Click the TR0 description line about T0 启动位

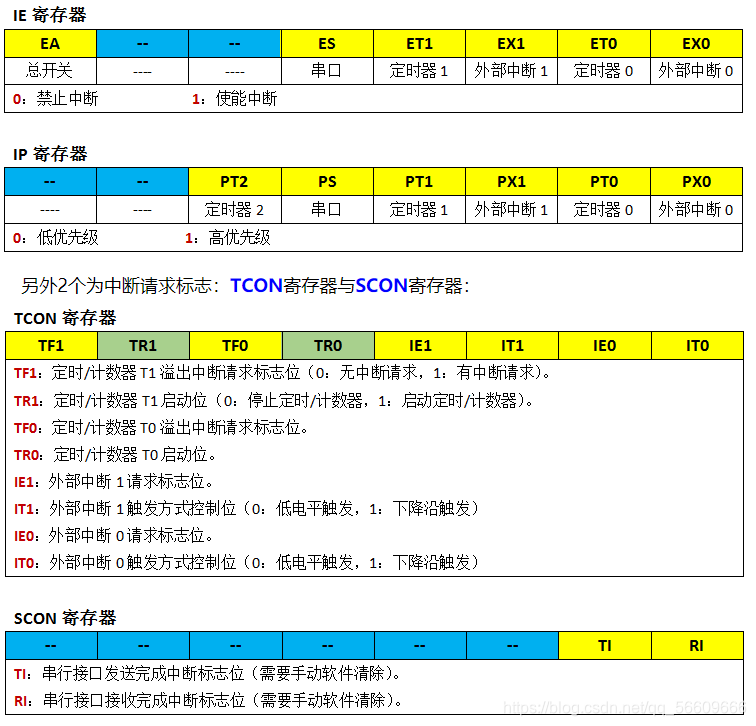click(115, 455)
